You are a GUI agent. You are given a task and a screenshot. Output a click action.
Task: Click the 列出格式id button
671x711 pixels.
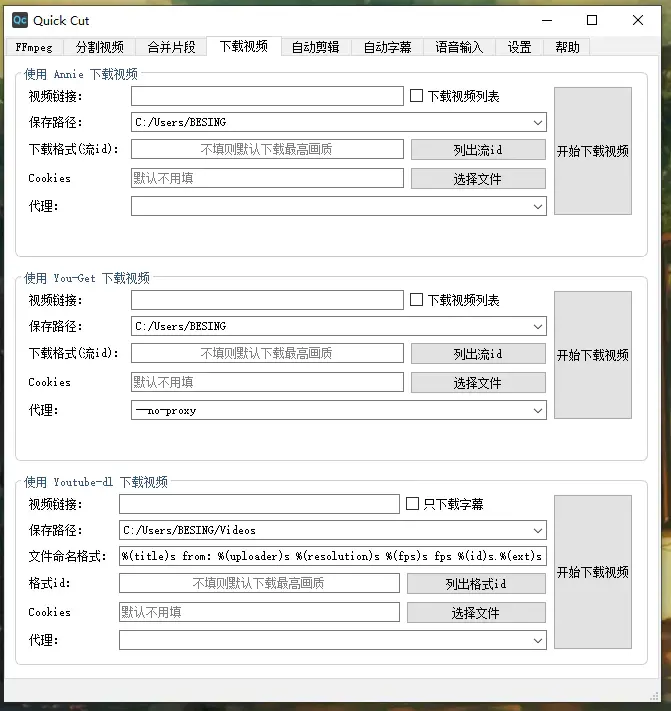point(478,584)
